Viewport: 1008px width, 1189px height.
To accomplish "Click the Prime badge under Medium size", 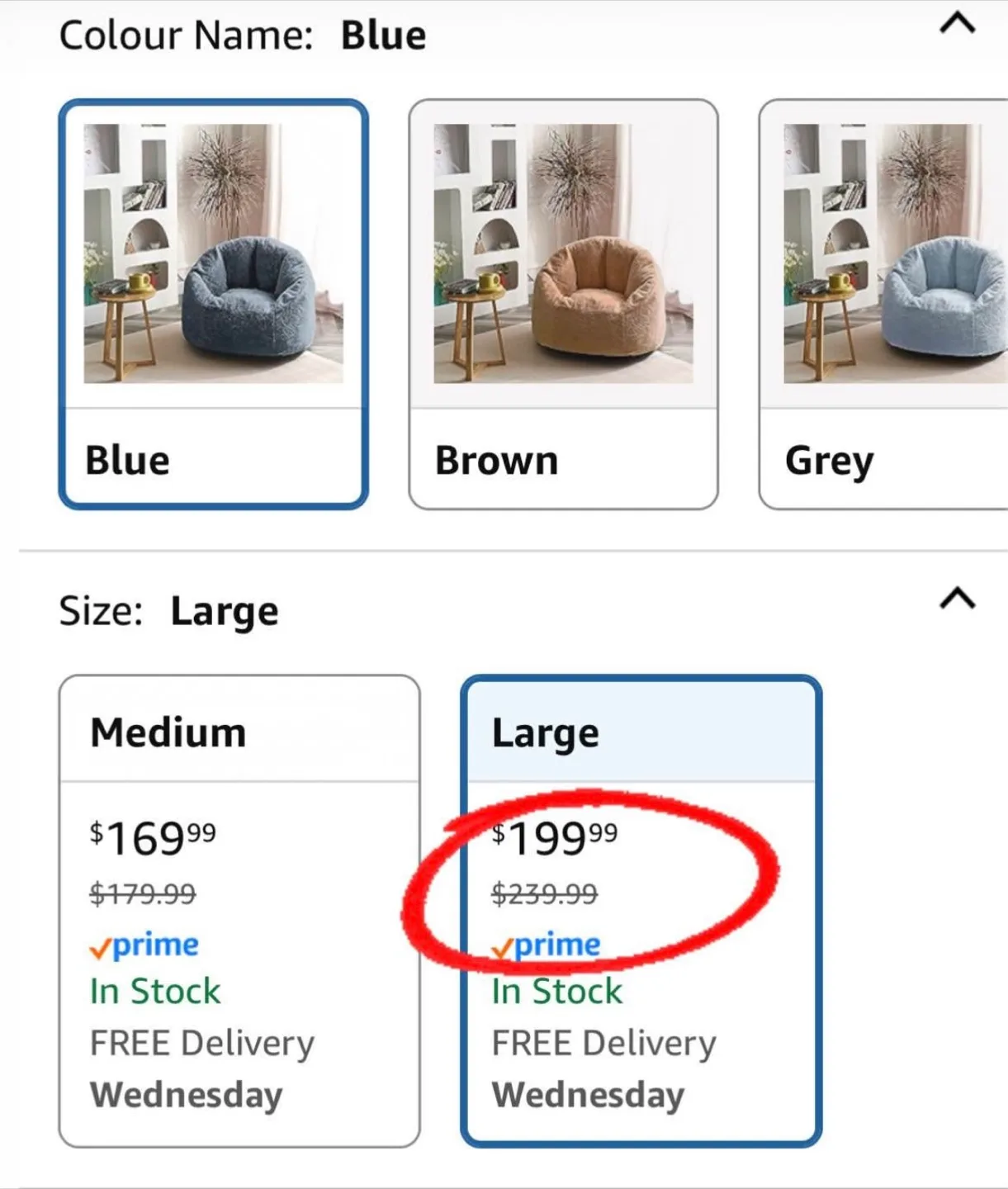I will coord(144,945).
